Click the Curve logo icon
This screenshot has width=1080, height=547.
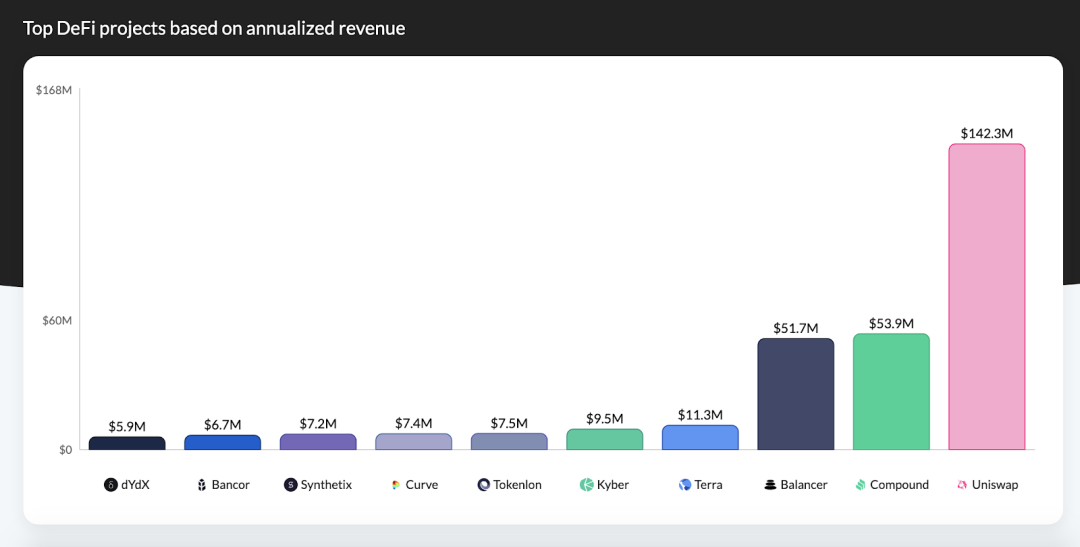pos(396,485)
